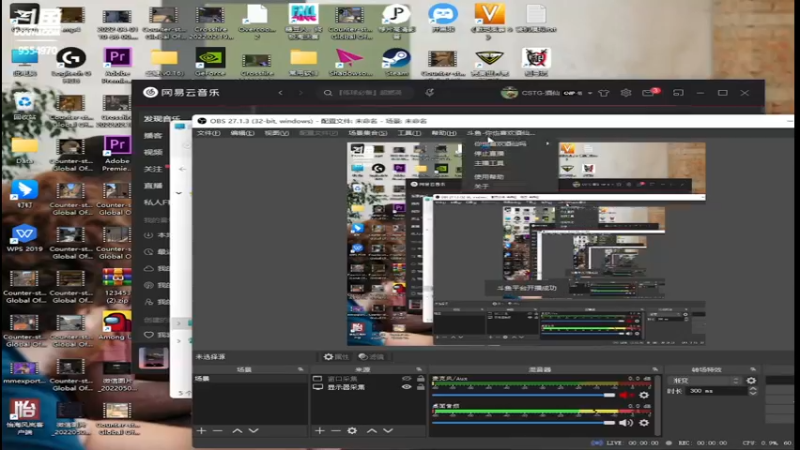The image size is (800, 450).
Task: Move source up in sources panel
Action: 371,431
